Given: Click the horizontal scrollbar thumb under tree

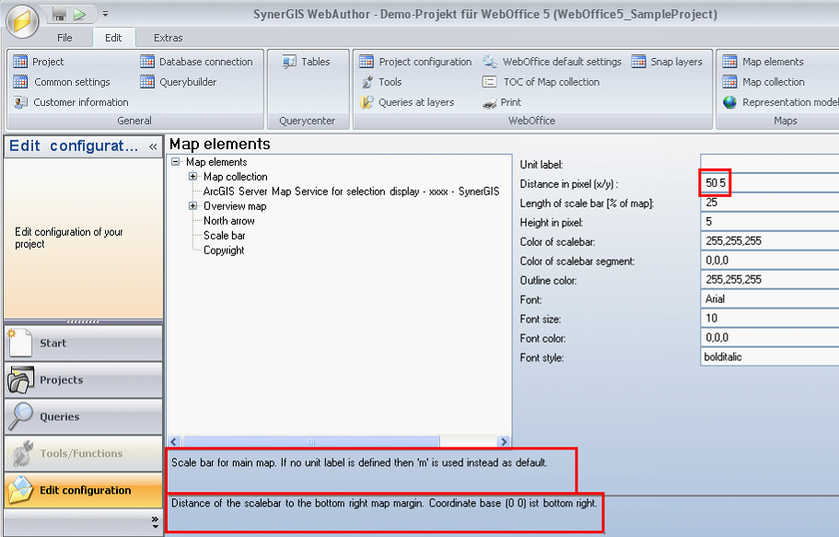Looking at the screenshot, I should 311,442.
